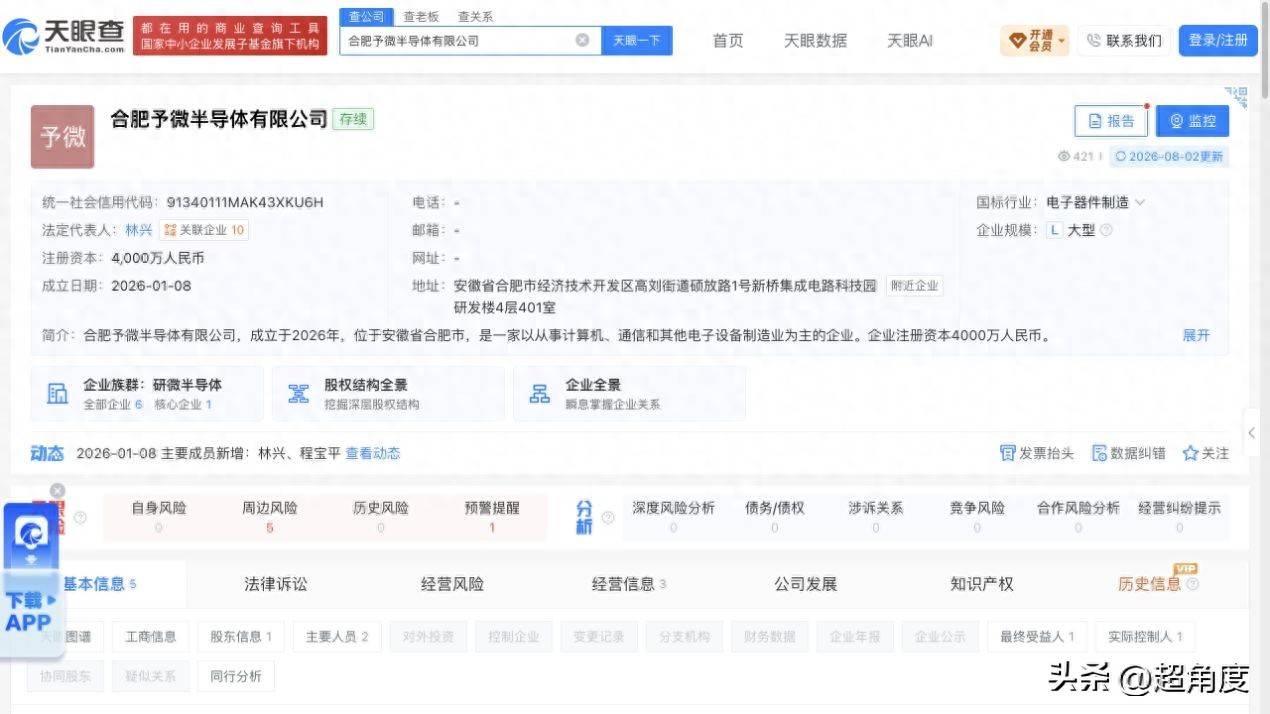Open 周边风险 risk item

pos(270,516)
